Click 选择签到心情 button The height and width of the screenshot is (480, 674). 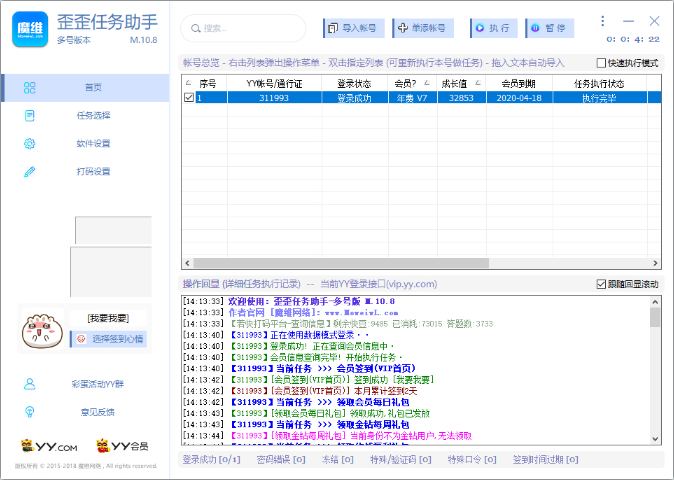pyautogui.click(x=108, y=339)
